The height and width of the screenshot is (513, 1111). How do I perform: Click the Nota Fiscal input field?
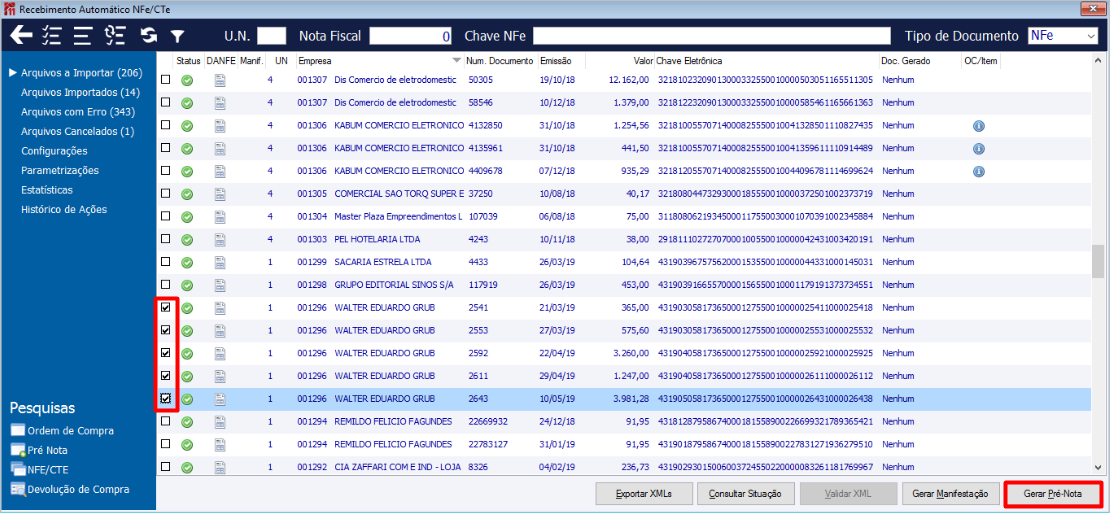pyautogui.click(x=411, y=36)
